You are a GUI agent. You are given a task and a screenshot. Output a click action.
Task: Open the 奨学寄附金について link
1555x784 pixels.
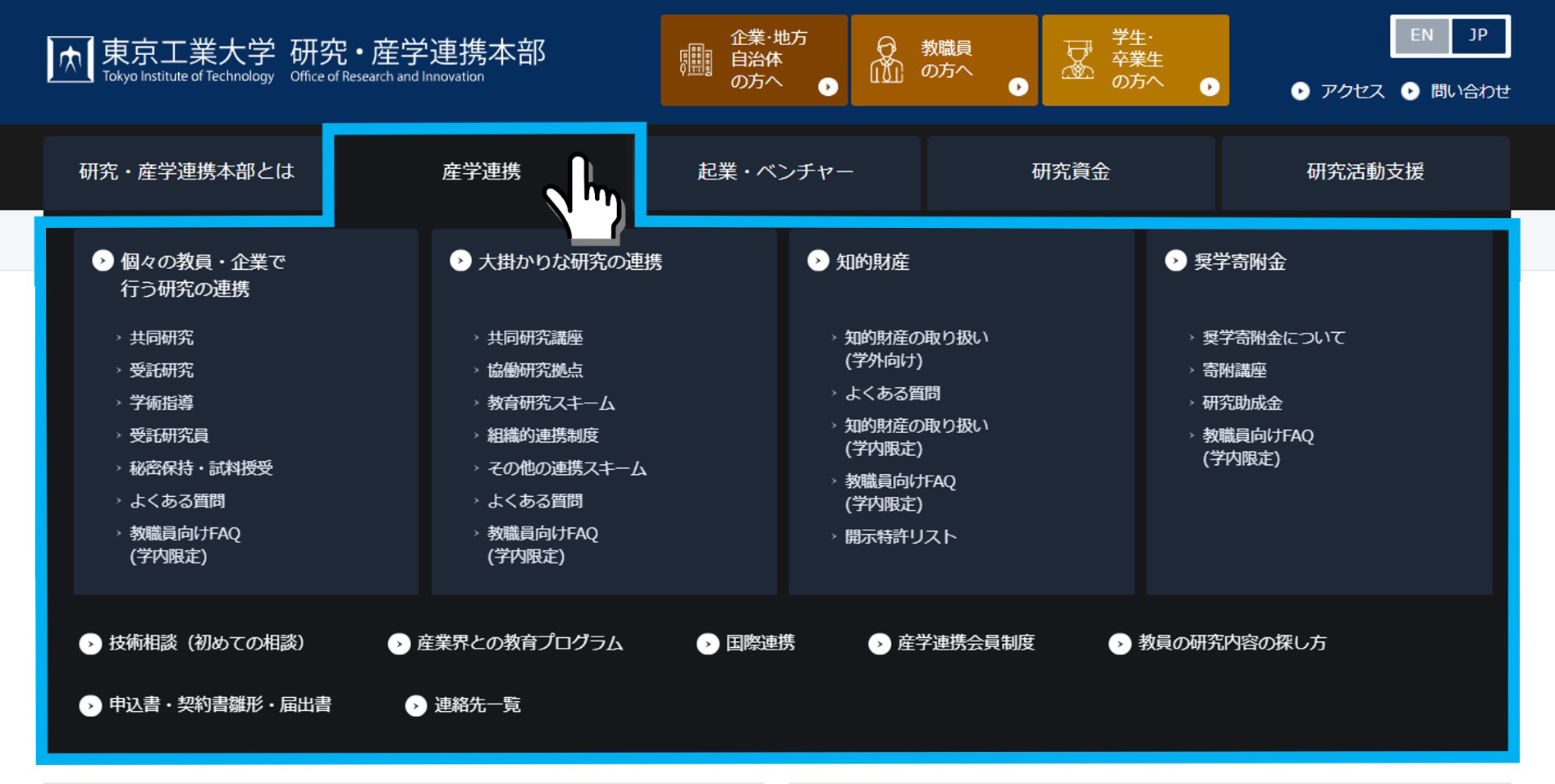pos(1274,338)
